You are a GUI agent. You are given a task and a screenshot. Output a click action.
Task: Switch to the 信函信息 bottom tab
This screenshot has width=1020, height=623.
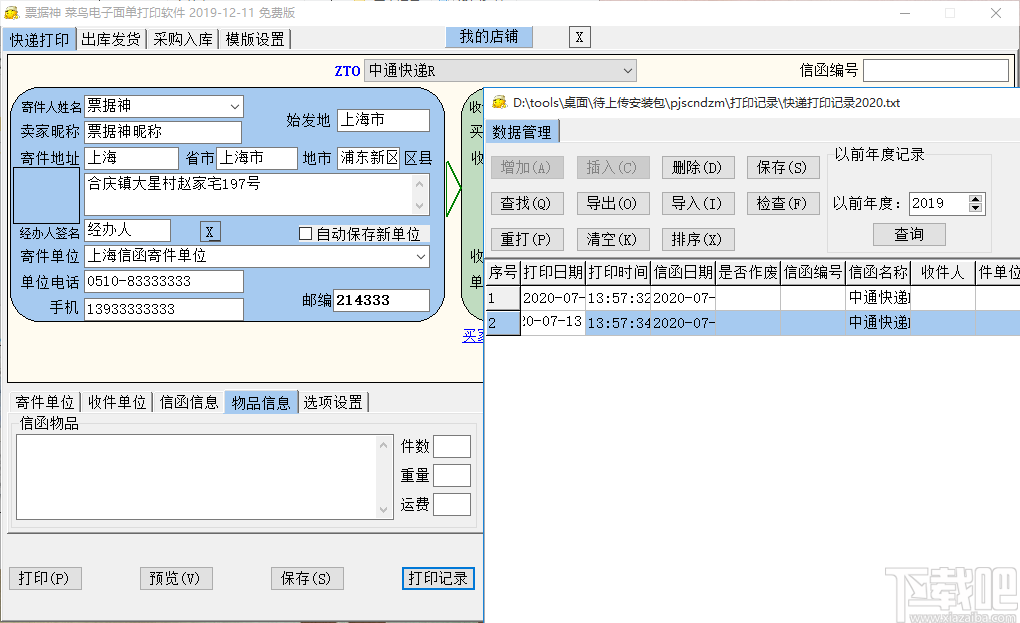click(x=189, y=403)
